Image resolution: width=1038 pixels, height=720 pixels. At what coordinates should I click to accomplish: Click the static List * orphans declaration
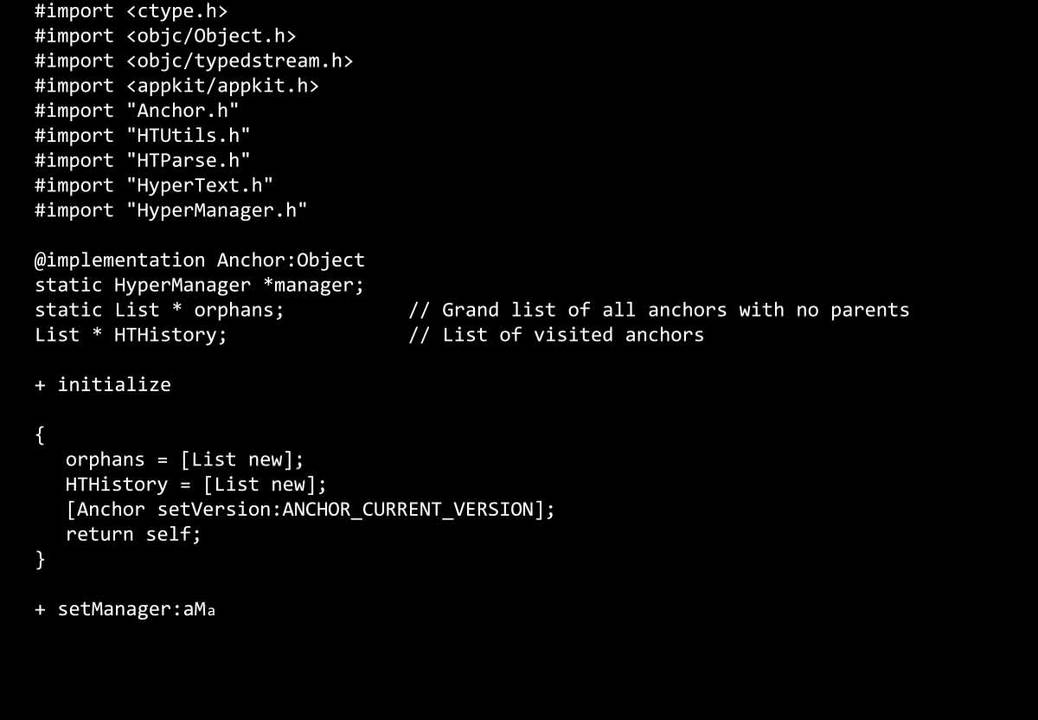pyautogui.click(x=159, y=310)
